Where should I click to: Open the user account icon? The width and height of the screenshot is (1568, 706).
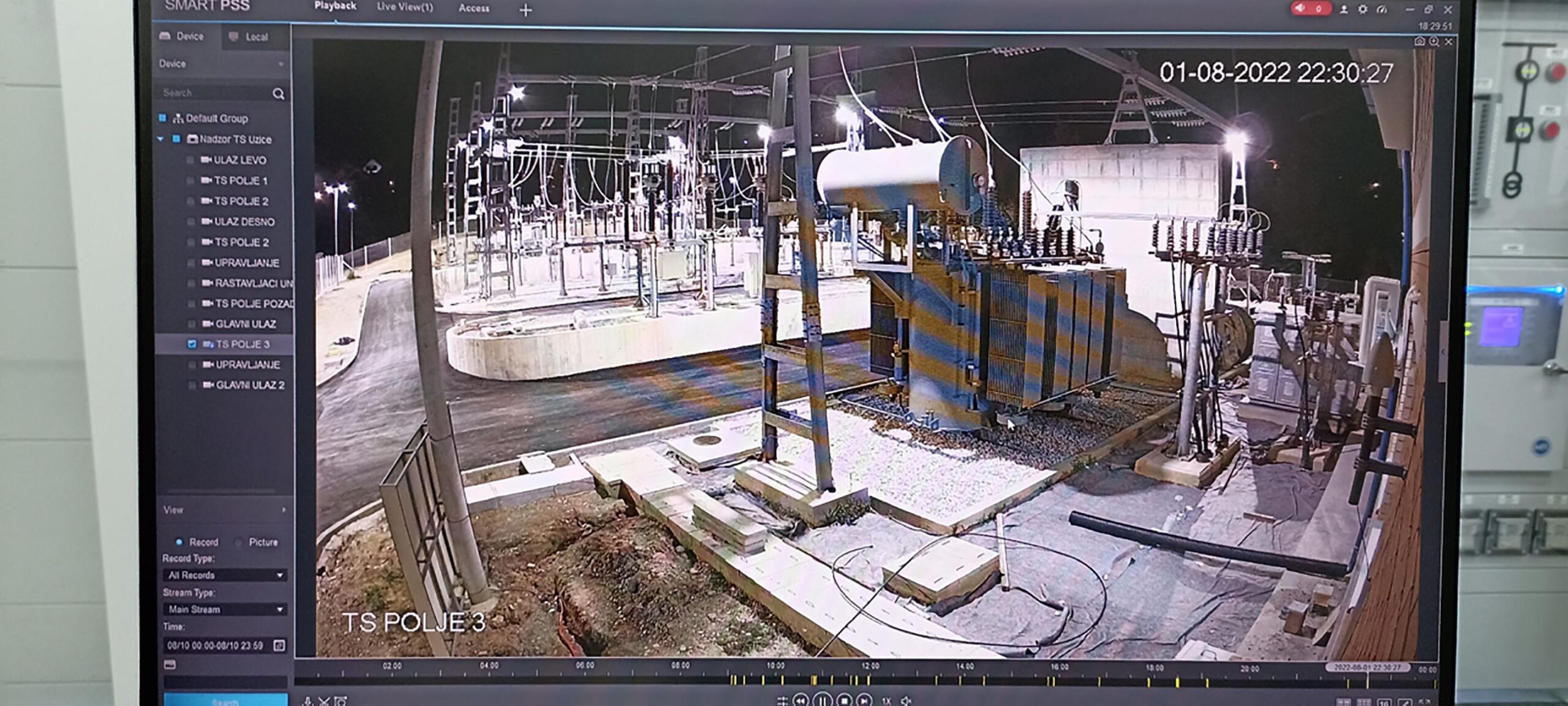[x=1344, y=9]
